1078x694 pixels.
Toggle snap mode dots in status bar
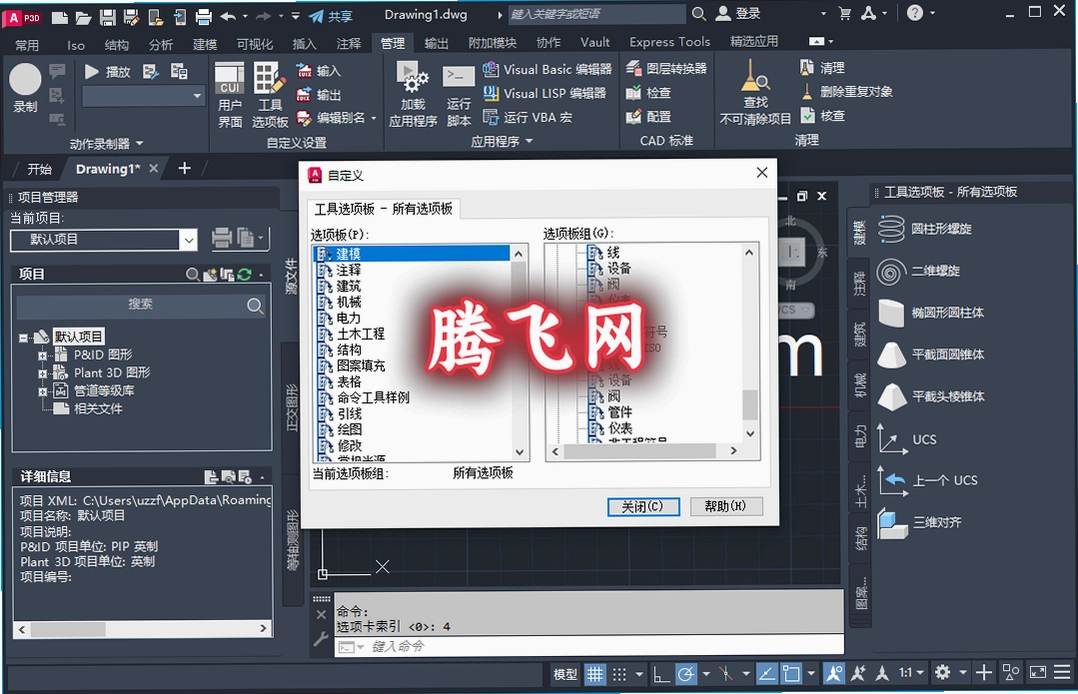coord(619,674)
